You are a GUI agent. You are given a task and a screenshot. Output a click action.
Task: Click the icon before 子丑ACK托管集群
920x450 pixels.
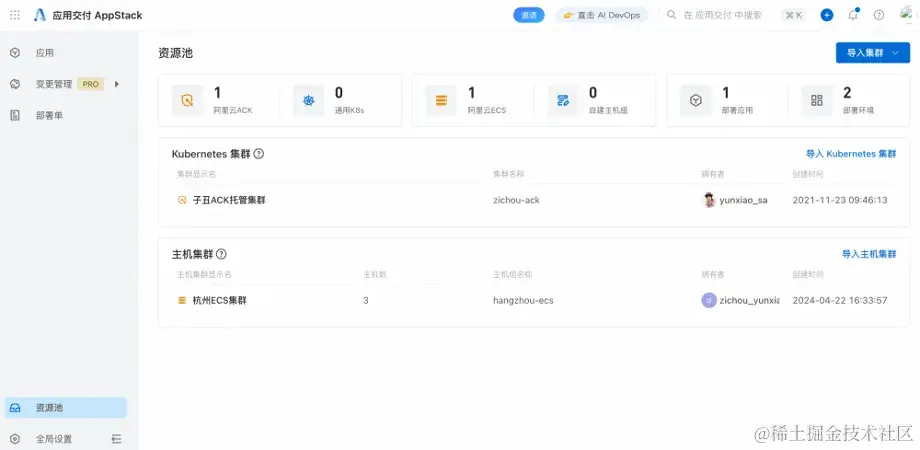tap(182, 200)
